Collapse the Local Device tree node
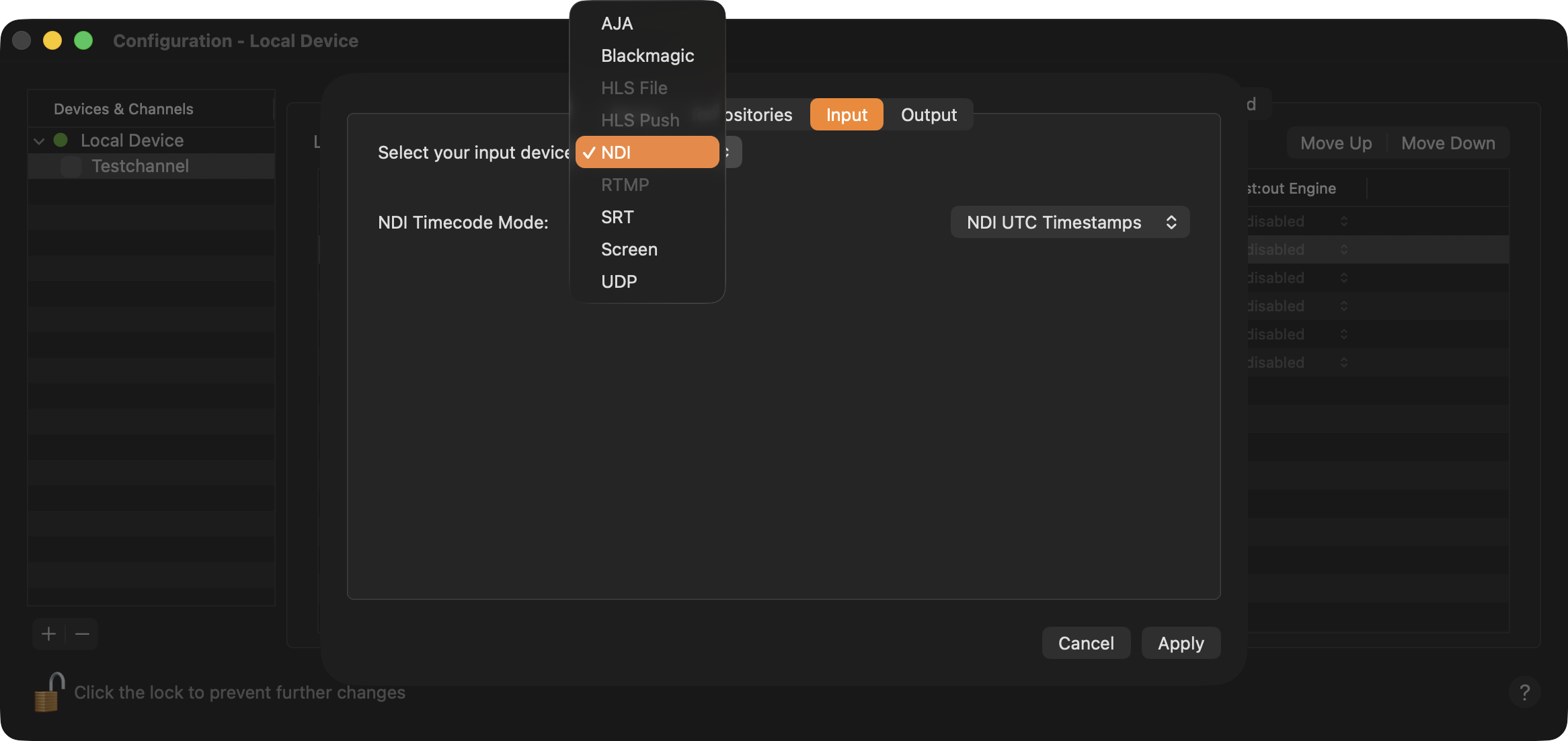 pos(39,141)
